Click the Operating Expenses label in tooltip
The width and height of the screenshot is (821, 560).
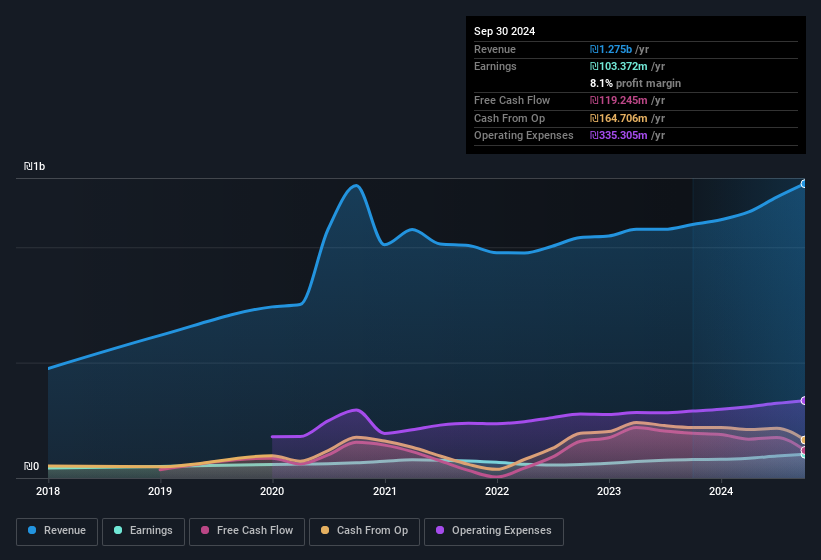pos(524,135)
